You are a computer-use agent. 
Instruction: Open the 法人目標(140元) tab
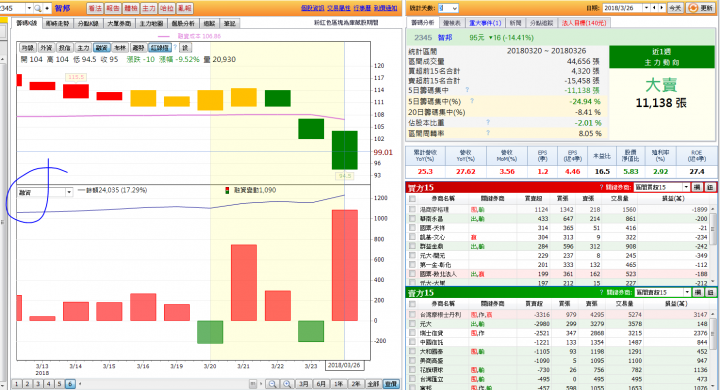click(x=584, y=23)
